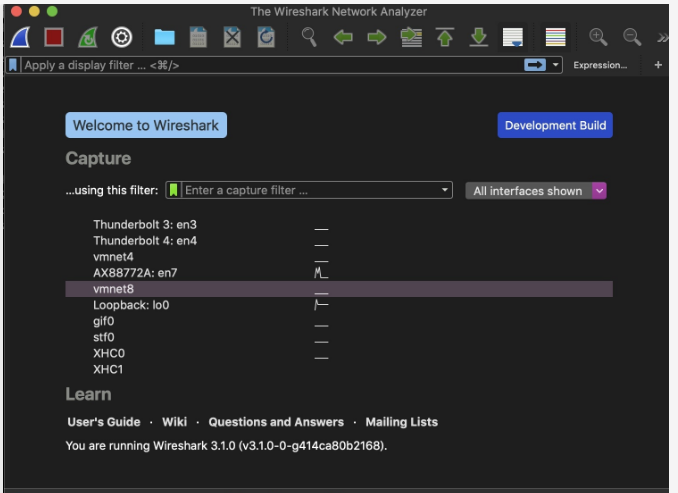The width and height of the screenshot is (678, 493).
Task: Select the vmnet4 interface
Action: 113,257
